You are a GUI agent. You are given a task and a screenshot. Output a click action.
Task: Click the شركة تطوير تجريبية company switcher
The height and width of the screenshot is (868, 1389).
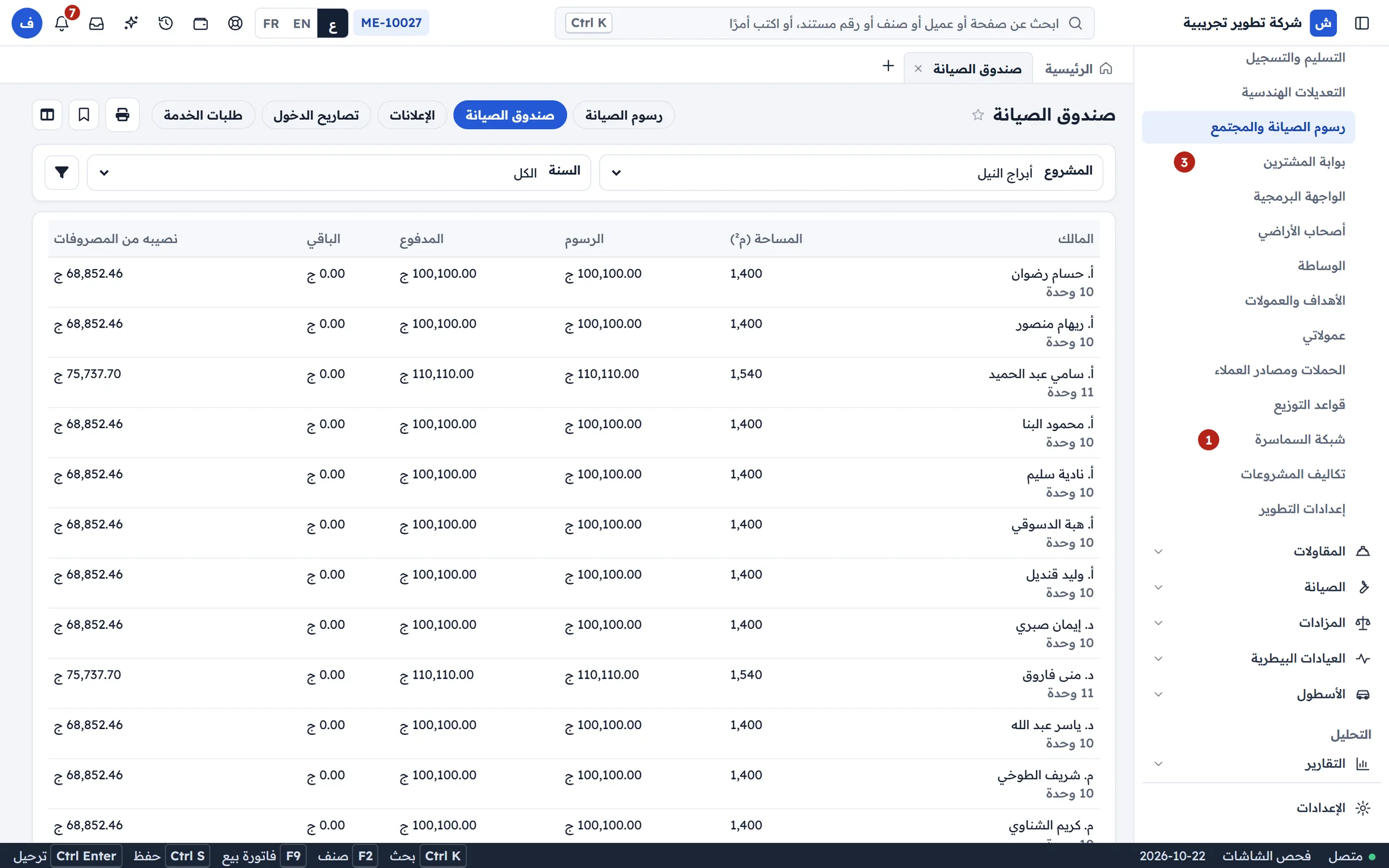click(1259, 23)
